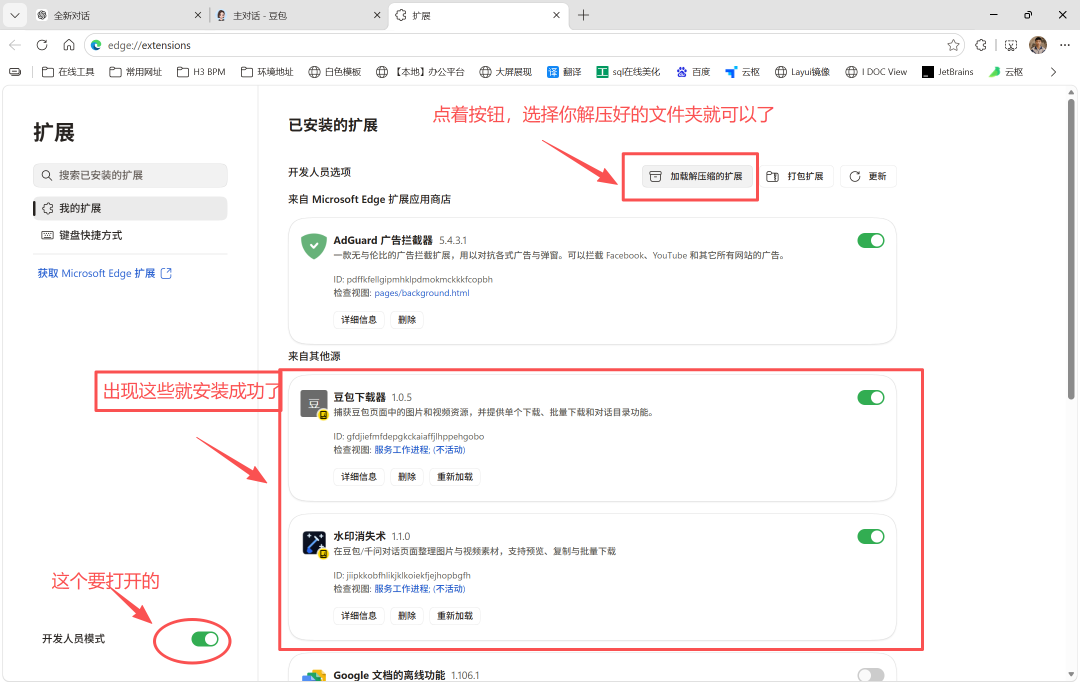Disable the 水印消失术 toggle
Screen dimensions: 1080x684
coord(871,537)
